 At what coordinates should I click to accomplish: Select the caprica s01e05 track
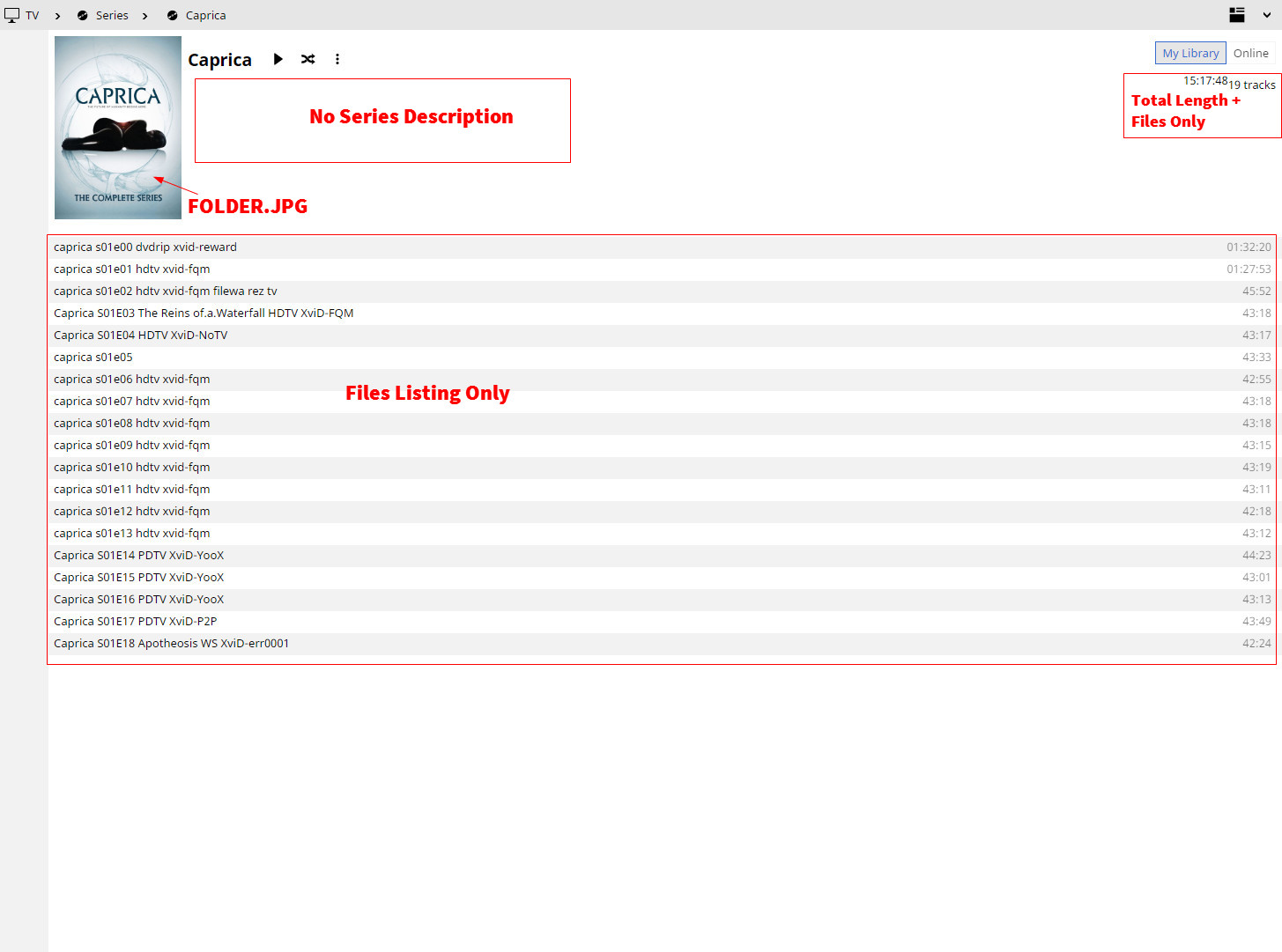93,358
